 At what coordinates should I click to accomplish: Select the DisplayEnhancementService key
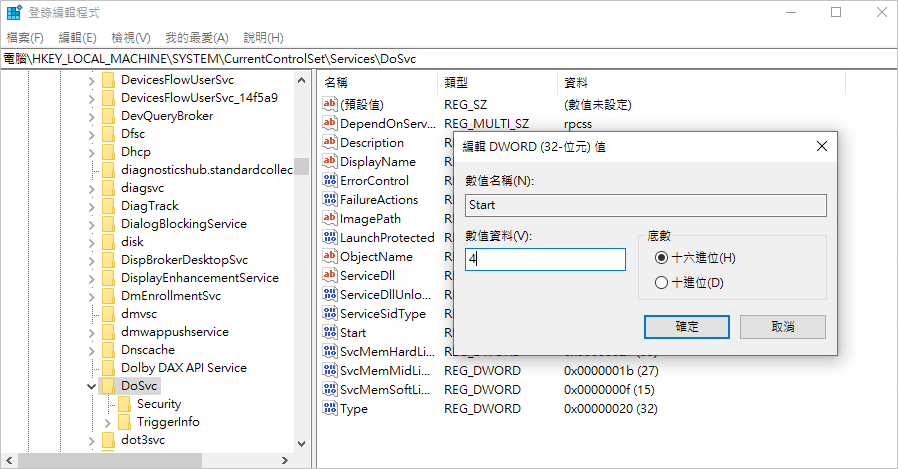(x=200, y=278)
